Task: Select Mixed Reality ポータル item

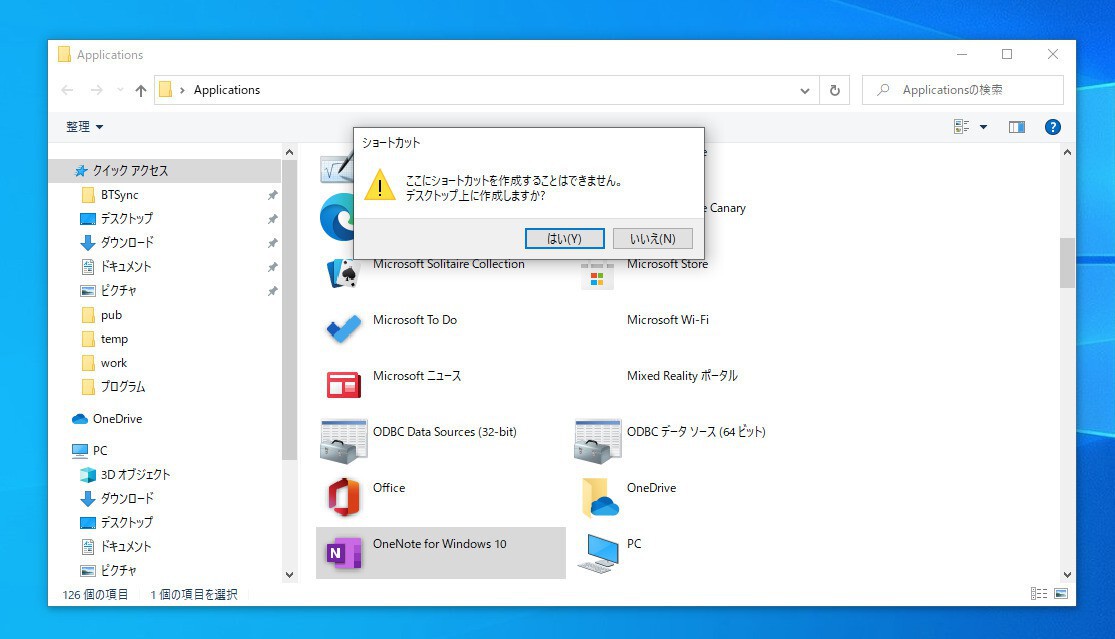Action: [x=682, y=376]
